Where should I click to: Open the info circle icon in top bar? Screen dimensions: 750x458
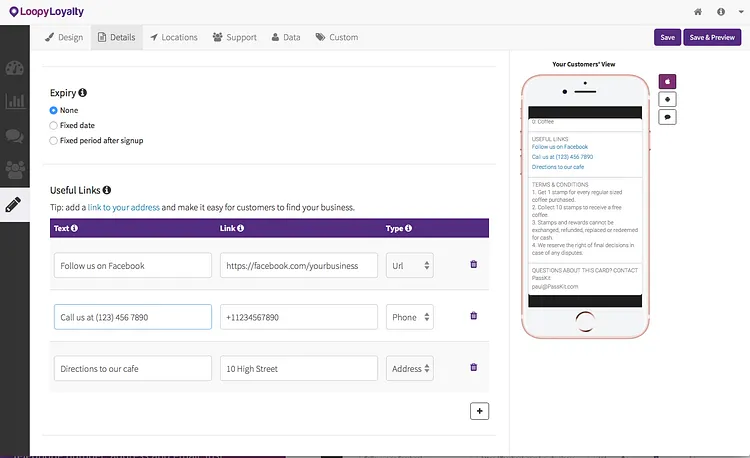721,12
